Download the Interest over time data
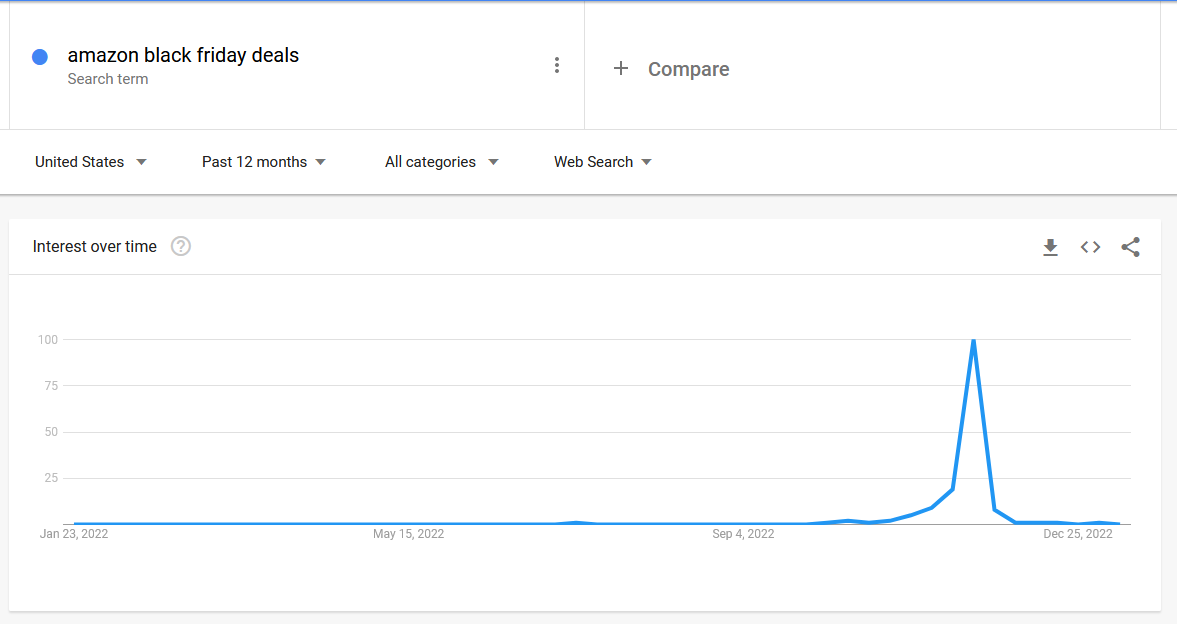The height and width of the screenshot is (624, 1177). pyautogui.click(x=1050, y=247)
